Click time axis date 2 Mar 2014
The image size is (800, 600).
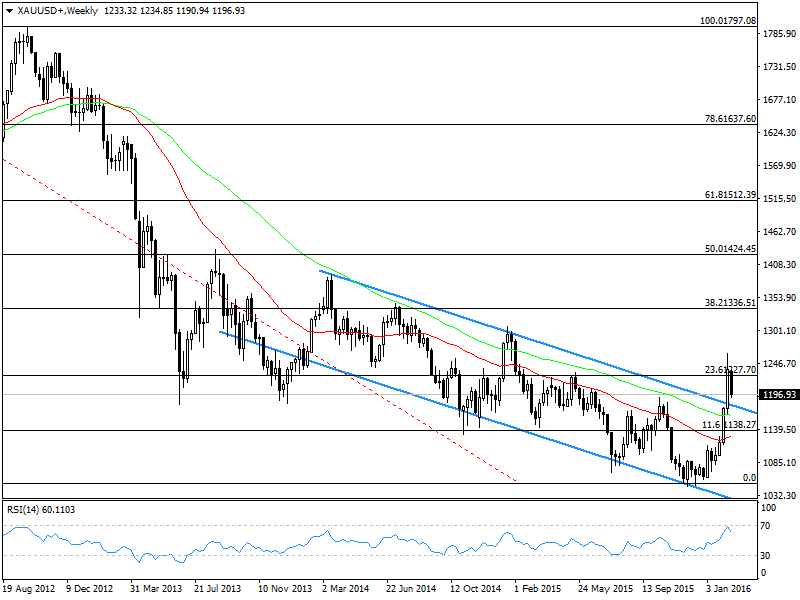coord(345,589)
